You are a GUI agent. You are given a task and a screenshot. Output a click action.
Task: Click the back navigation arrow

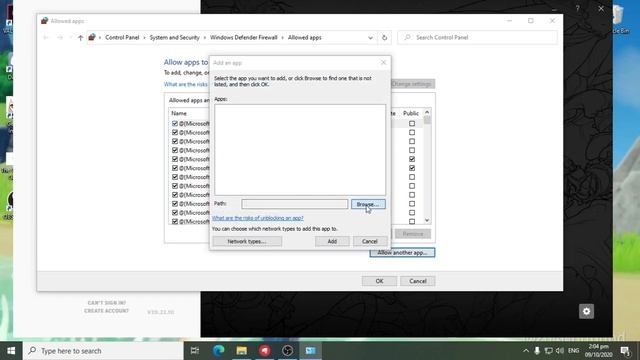pyautogui.click(x=46, y=38)
